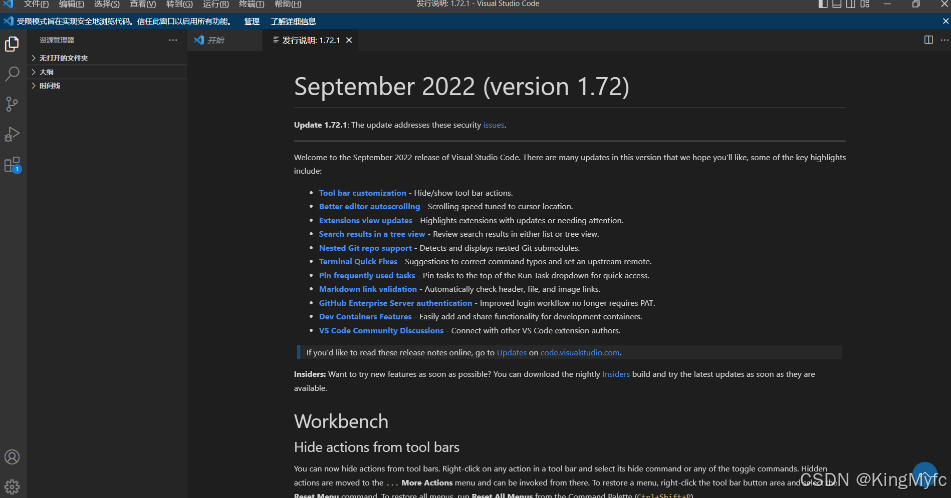Image resolution: width=951 pixels, height=498 pixels.
Task: Open editor More Actions ellipsis
Action: [x=944, y=40]
